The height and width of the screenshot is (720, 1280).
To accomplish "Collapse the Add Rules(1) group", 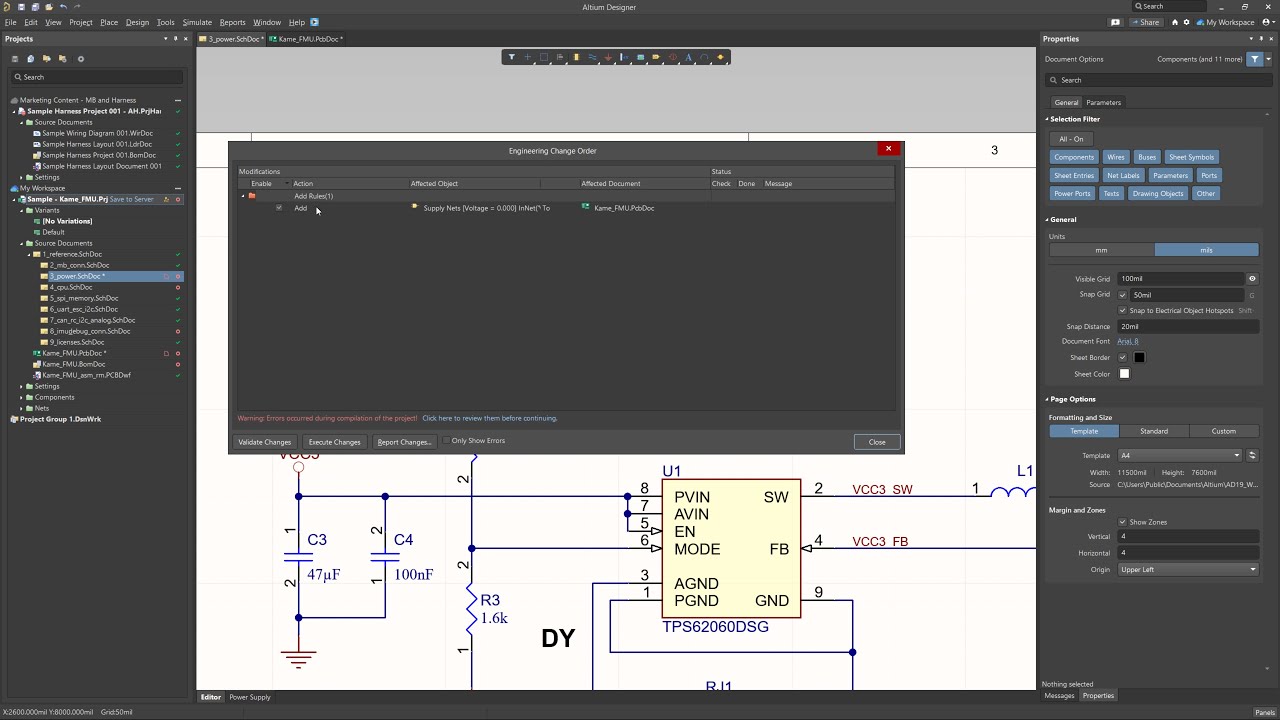I will coord(243,196).
